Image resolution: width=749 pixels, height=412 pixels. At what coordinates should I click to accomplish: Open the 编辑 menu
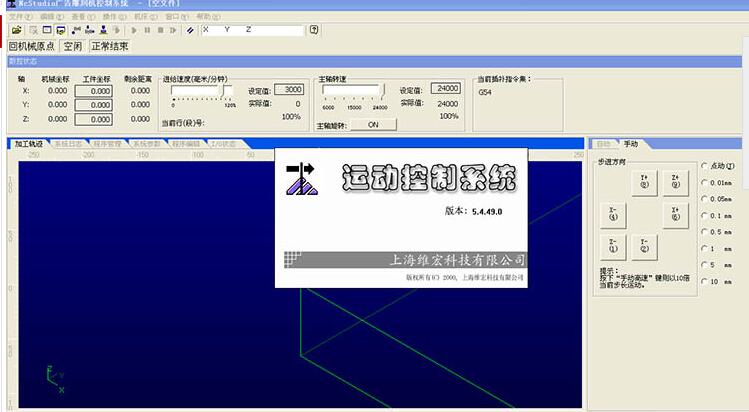(52, 17)
